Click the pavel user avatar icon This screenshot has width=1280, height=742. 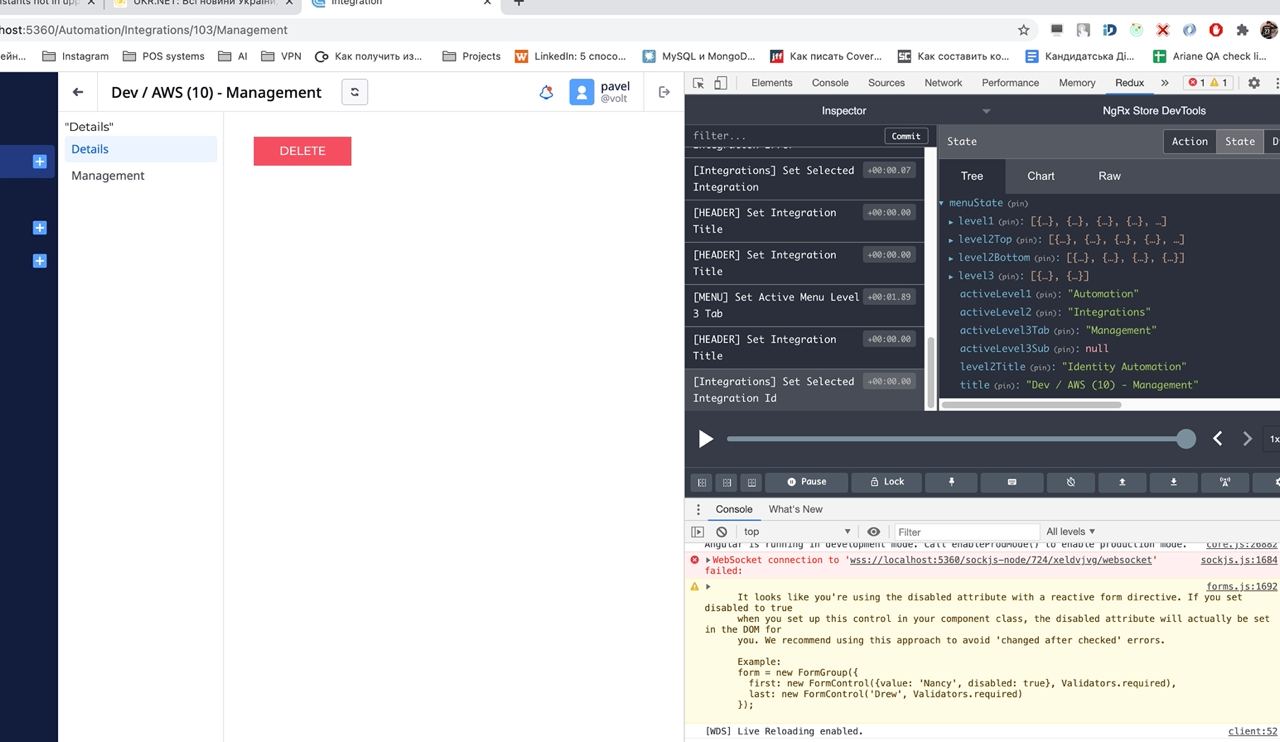tap(581, 92)
